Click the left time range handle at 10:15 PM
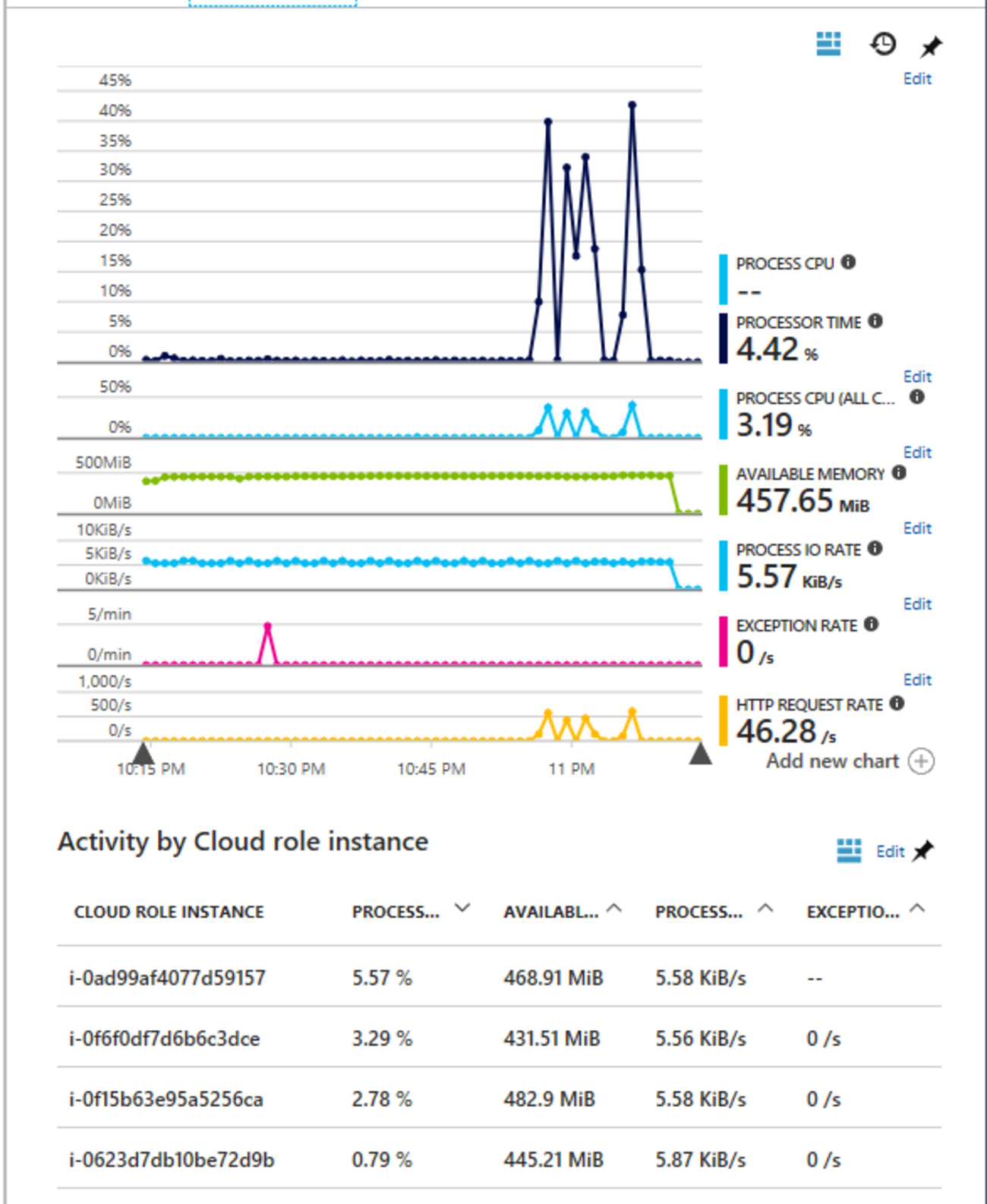This screenshot has height=1204, width=987. pyautogui.click(x=143, y=753)
